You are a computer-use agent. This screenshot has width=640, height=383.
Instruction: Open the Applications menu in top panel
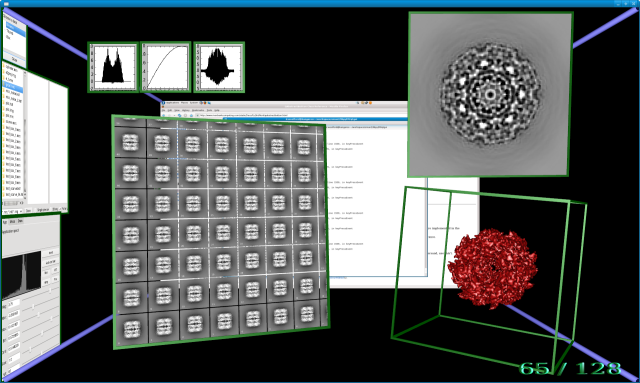pyautogui.click(x=173, y=103)
